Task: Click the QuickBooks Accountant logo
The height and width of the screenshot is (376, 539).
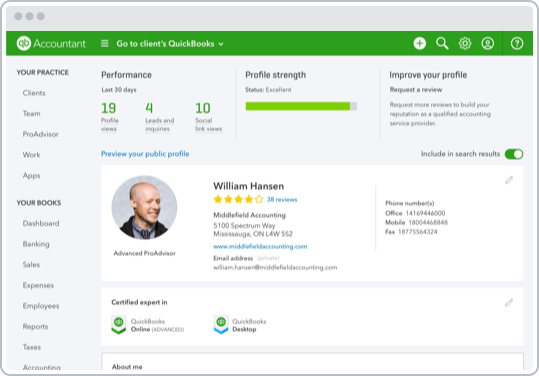Action: click(x=51, y=44)
